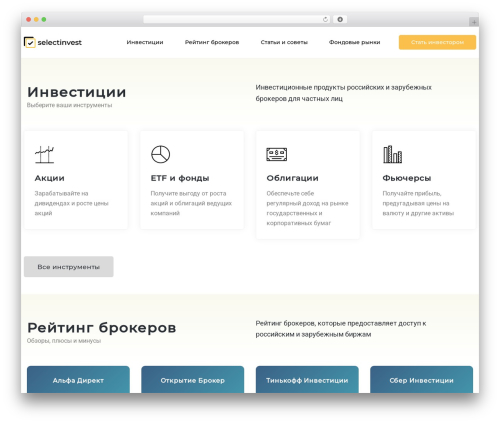Click the Фьючерсы bar chart icon
The height and width of the screenshot is (423, 500).
pos(392,154)
